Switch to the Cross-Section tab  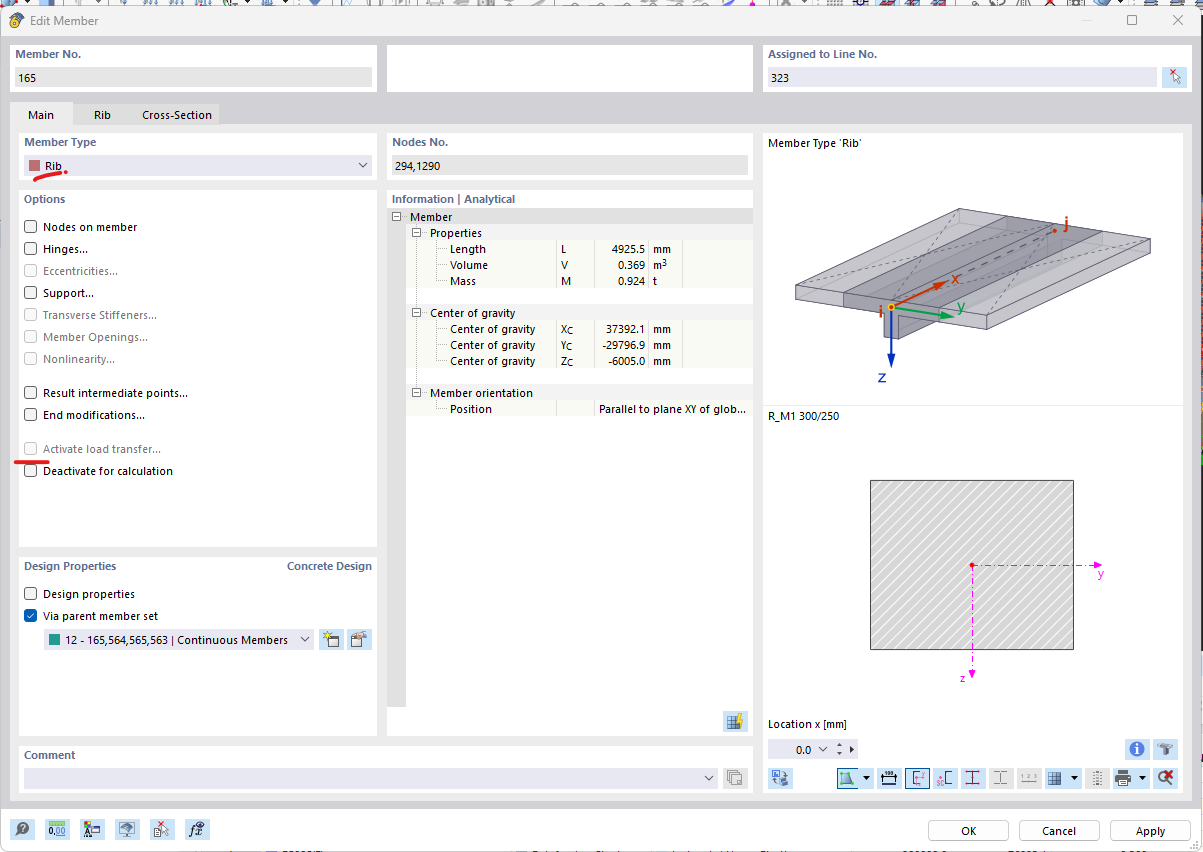[x=176, y=114]
